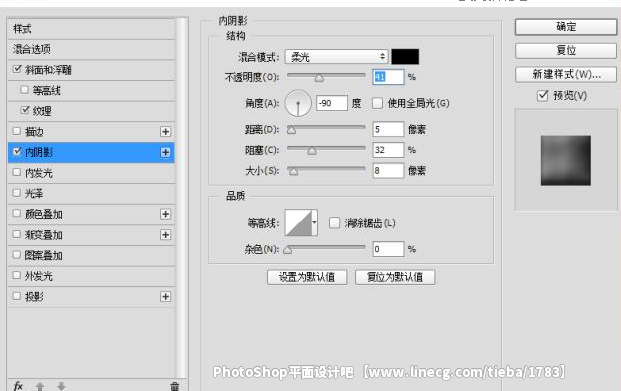621x391 pixels.
Task: Enable the 内发光 checkbox
Action: click(17, 172)
